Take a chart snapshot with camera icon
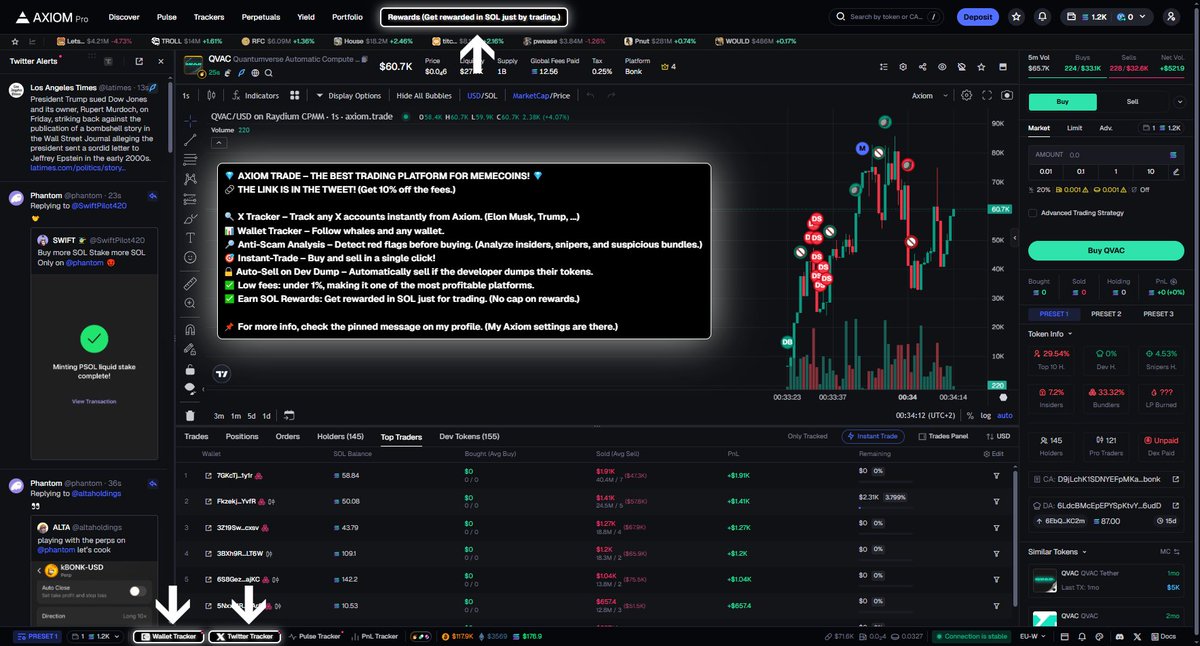Screen dimensions: 1200x646 tap(1007, 95)
